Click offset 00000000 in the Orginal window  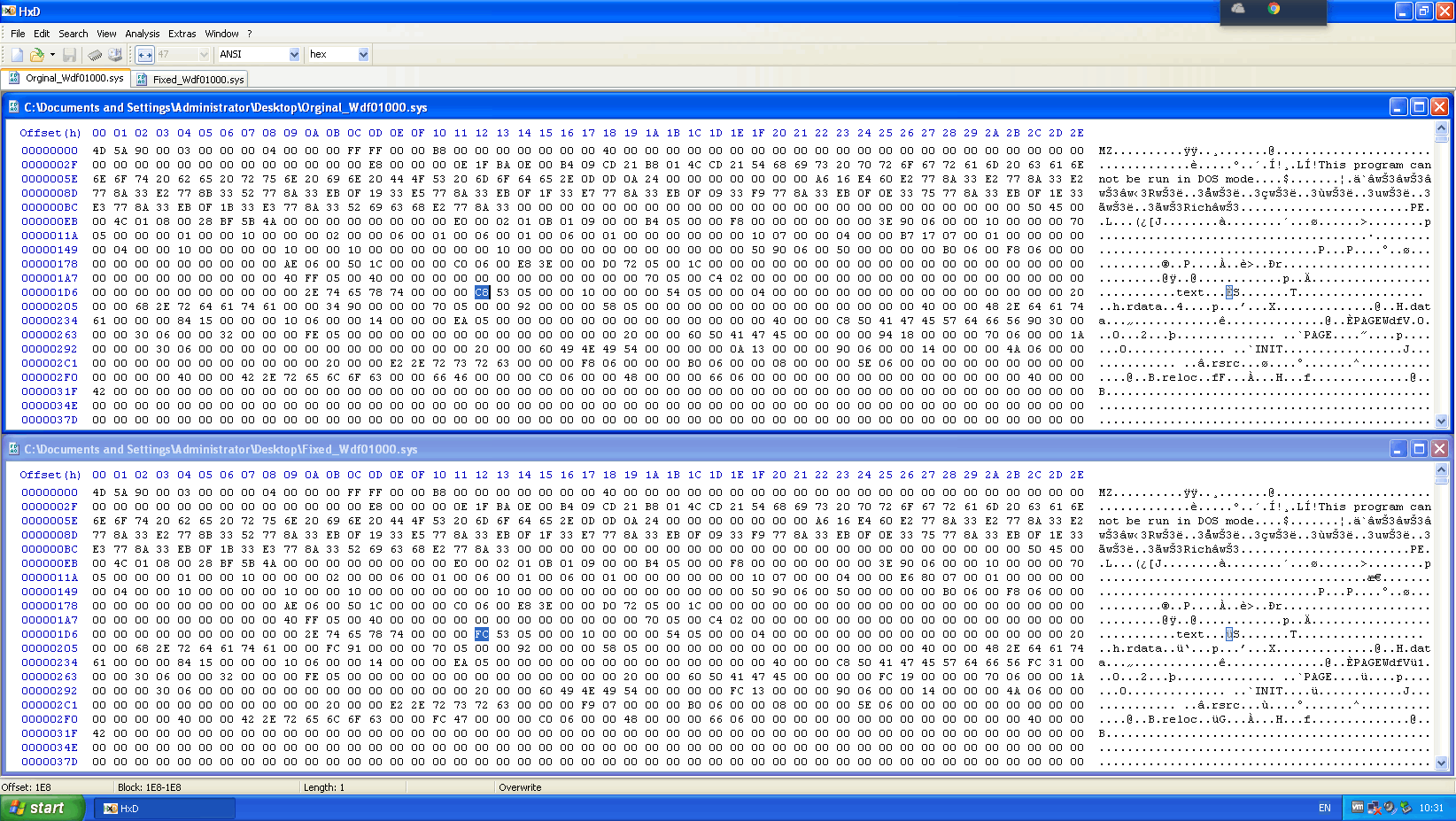(x=50, y=151)
